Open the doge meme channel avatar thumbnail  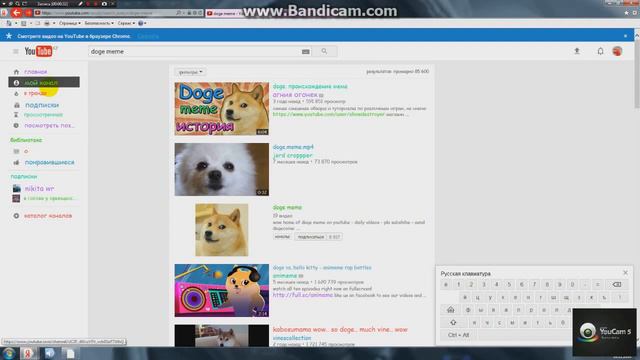pos(222,230)
